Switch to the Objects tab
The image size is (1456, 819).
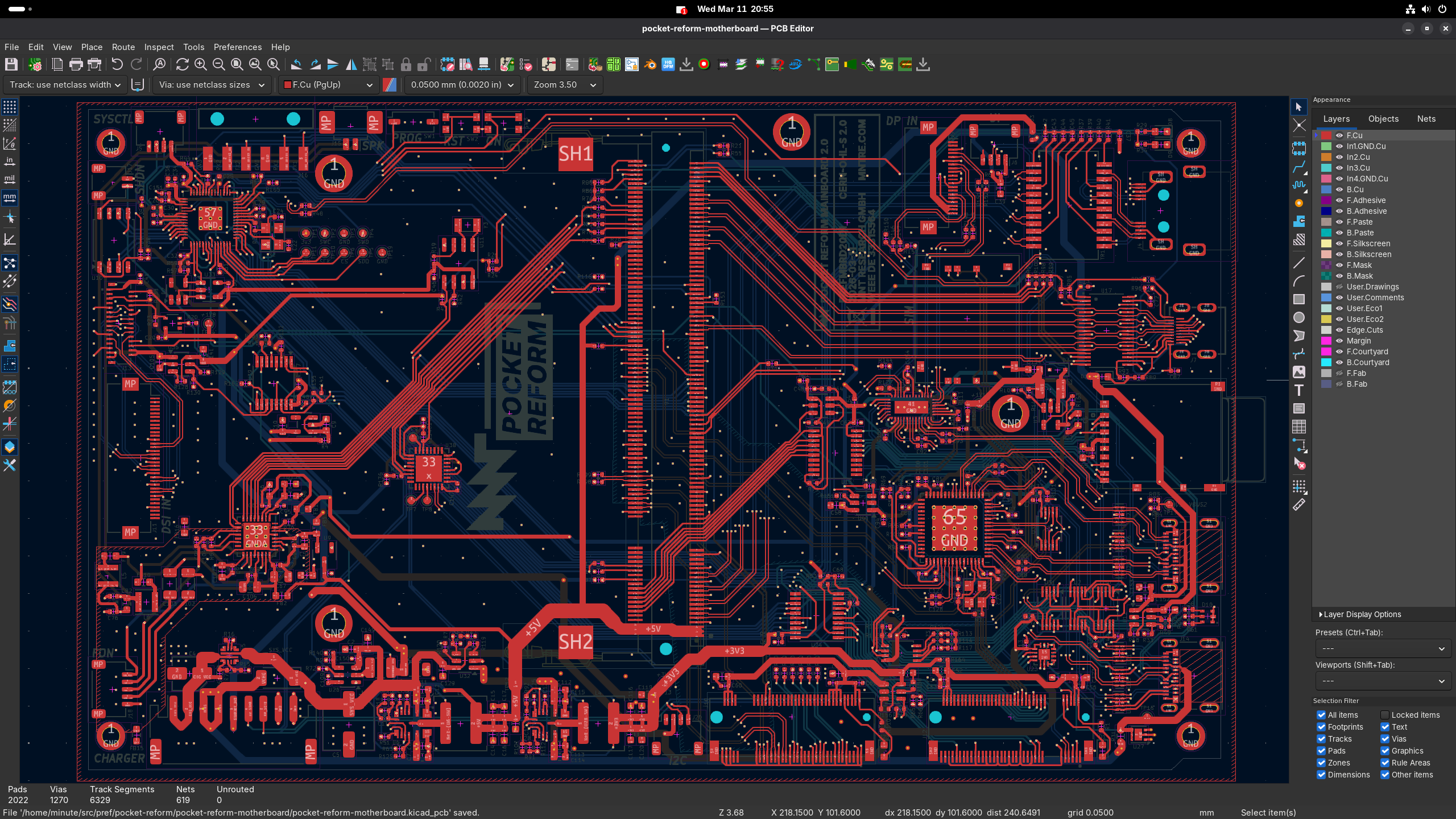point(1383,119)
